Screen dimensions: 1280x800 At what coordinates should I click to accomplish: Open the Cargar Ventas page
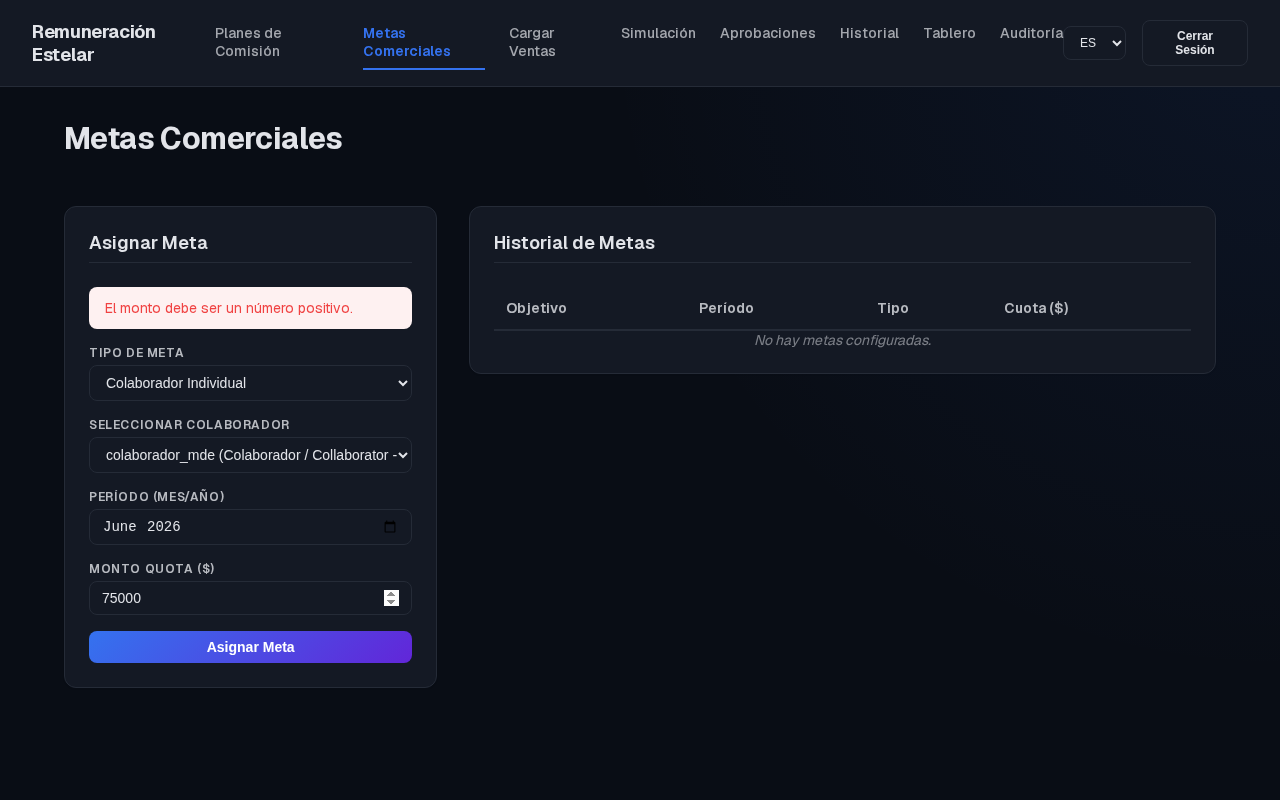pyautogui.click(x=553, y=43)
